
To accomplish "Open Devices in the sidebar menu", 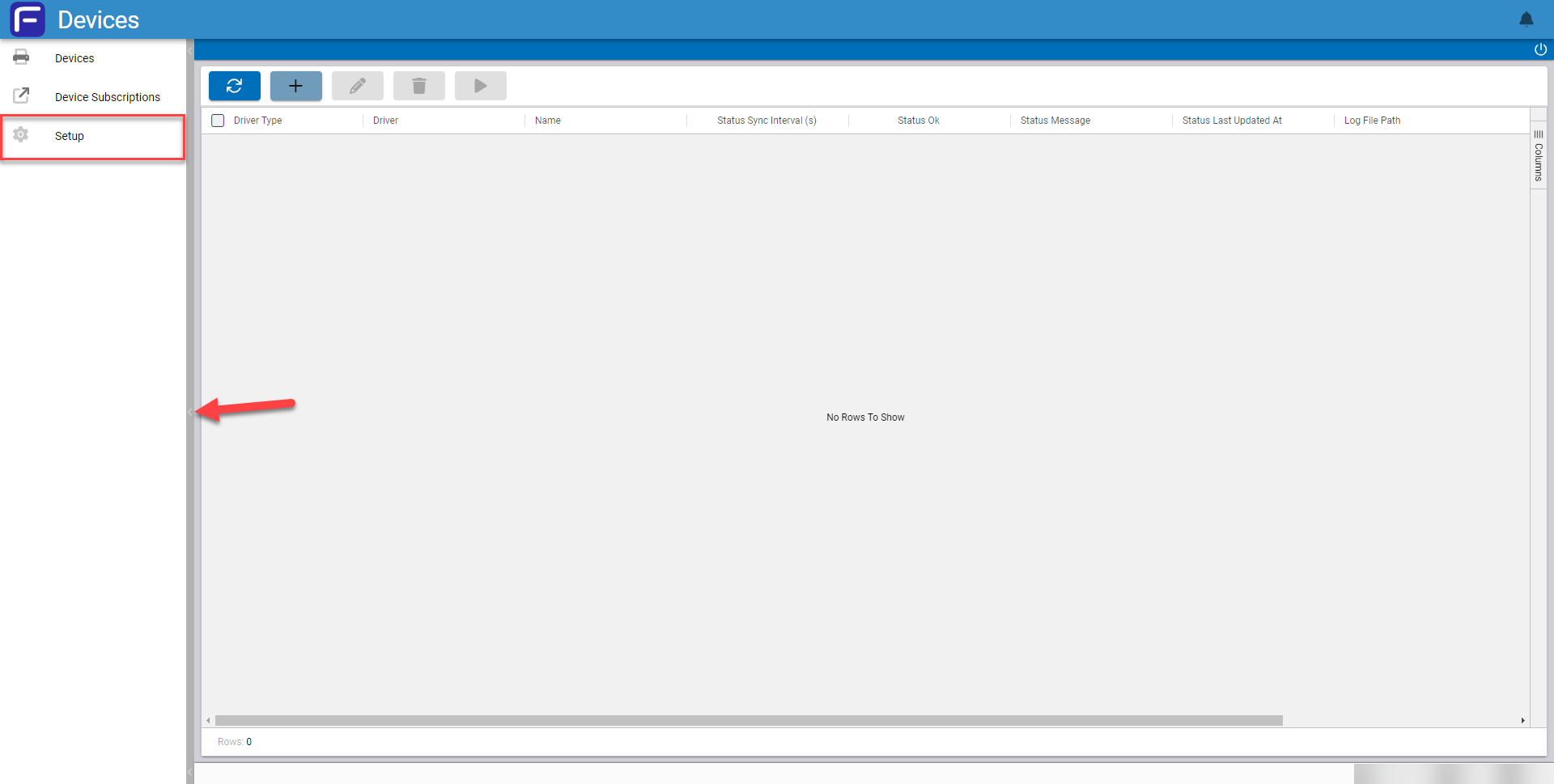I will 74,58.
